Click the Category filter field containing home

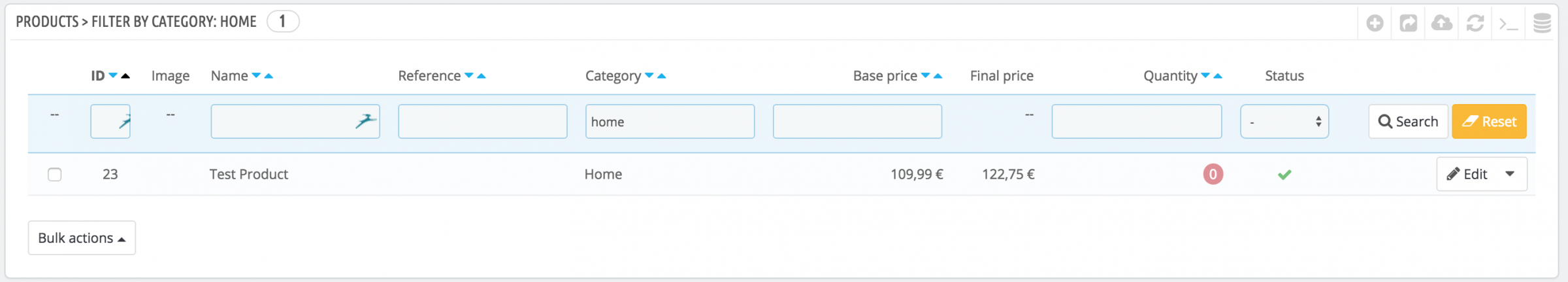coord(670,122)
